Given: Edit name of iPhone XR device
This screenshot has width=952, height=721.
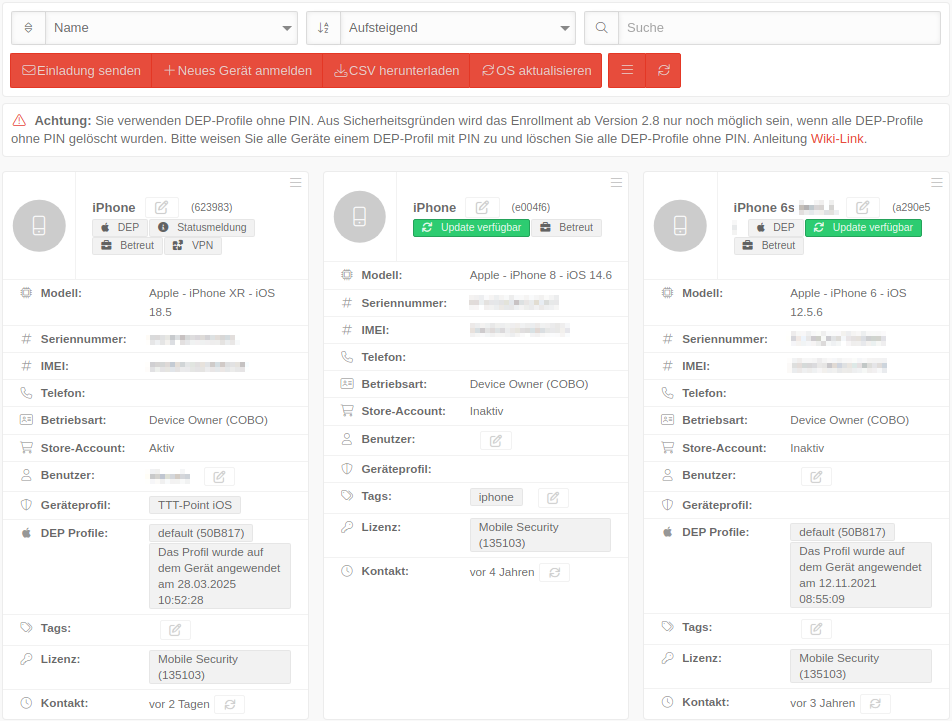Looking at the screenshot, I should (x=162, y=207).
